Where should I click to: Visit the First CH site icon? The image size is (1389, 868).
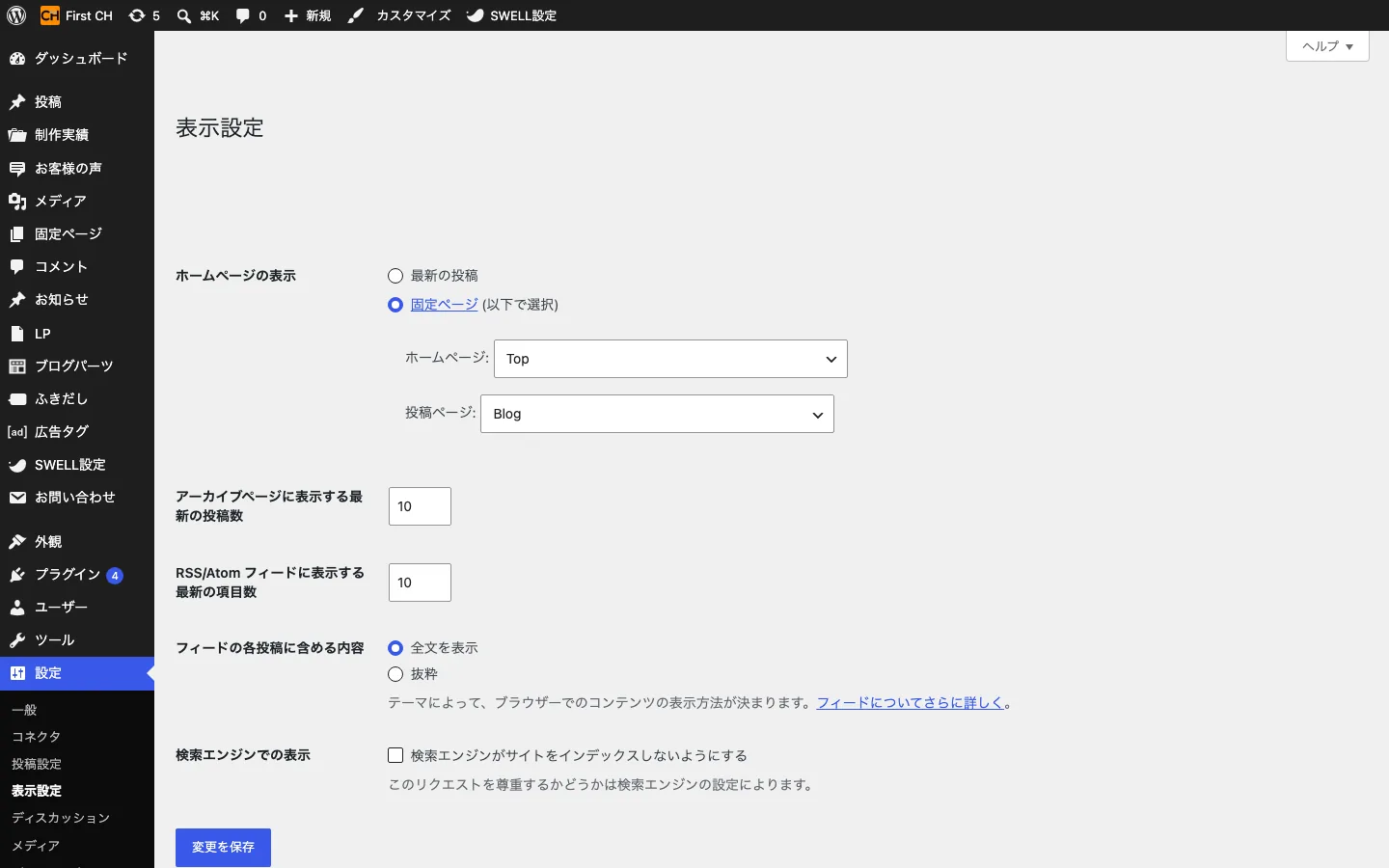[49, 15]
